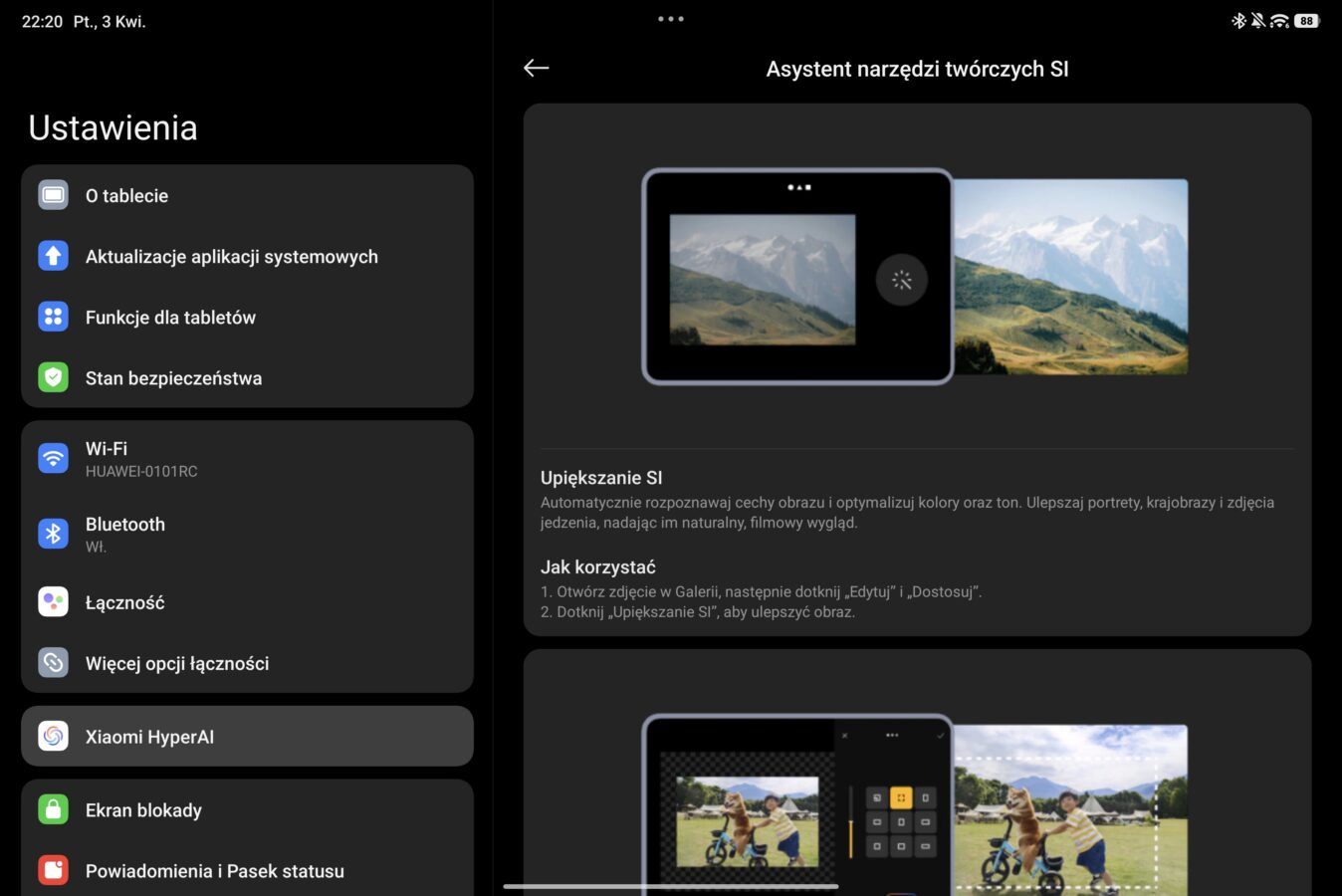
Task: Click the AI processing spinner icon in illustration
Action: coord(901,281)
